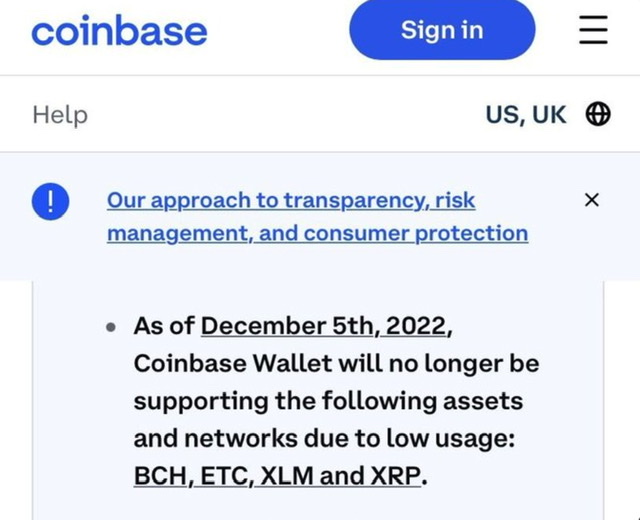Click the blue exclamation alert icon

[48, 201]
